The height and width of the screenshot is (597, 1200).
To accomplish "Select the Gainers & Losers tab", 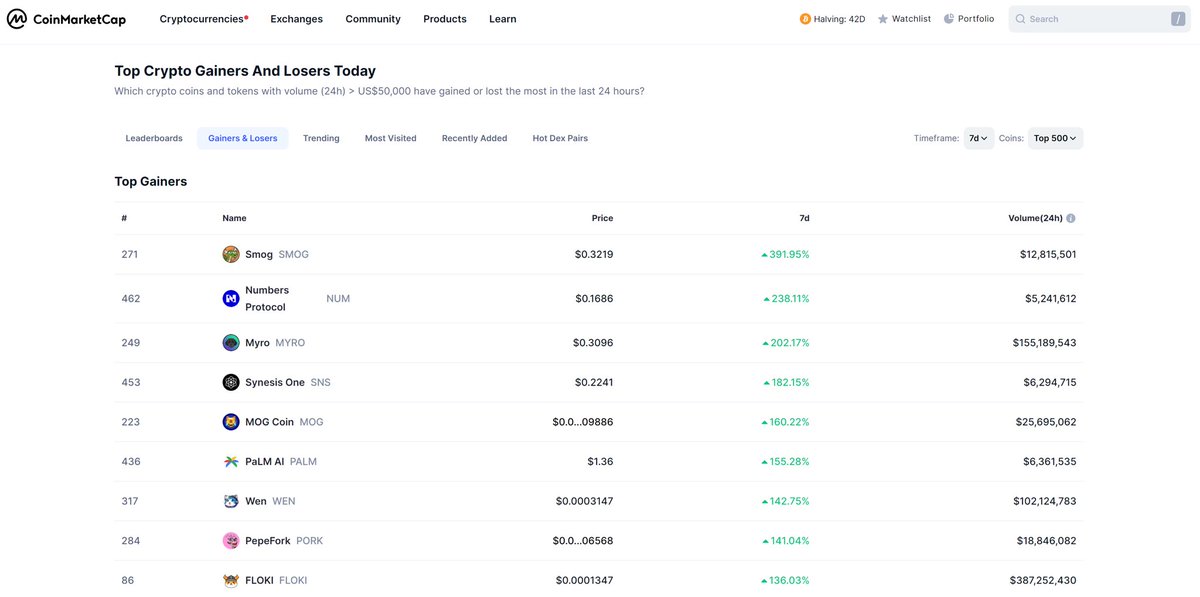I will pos(243,138).
